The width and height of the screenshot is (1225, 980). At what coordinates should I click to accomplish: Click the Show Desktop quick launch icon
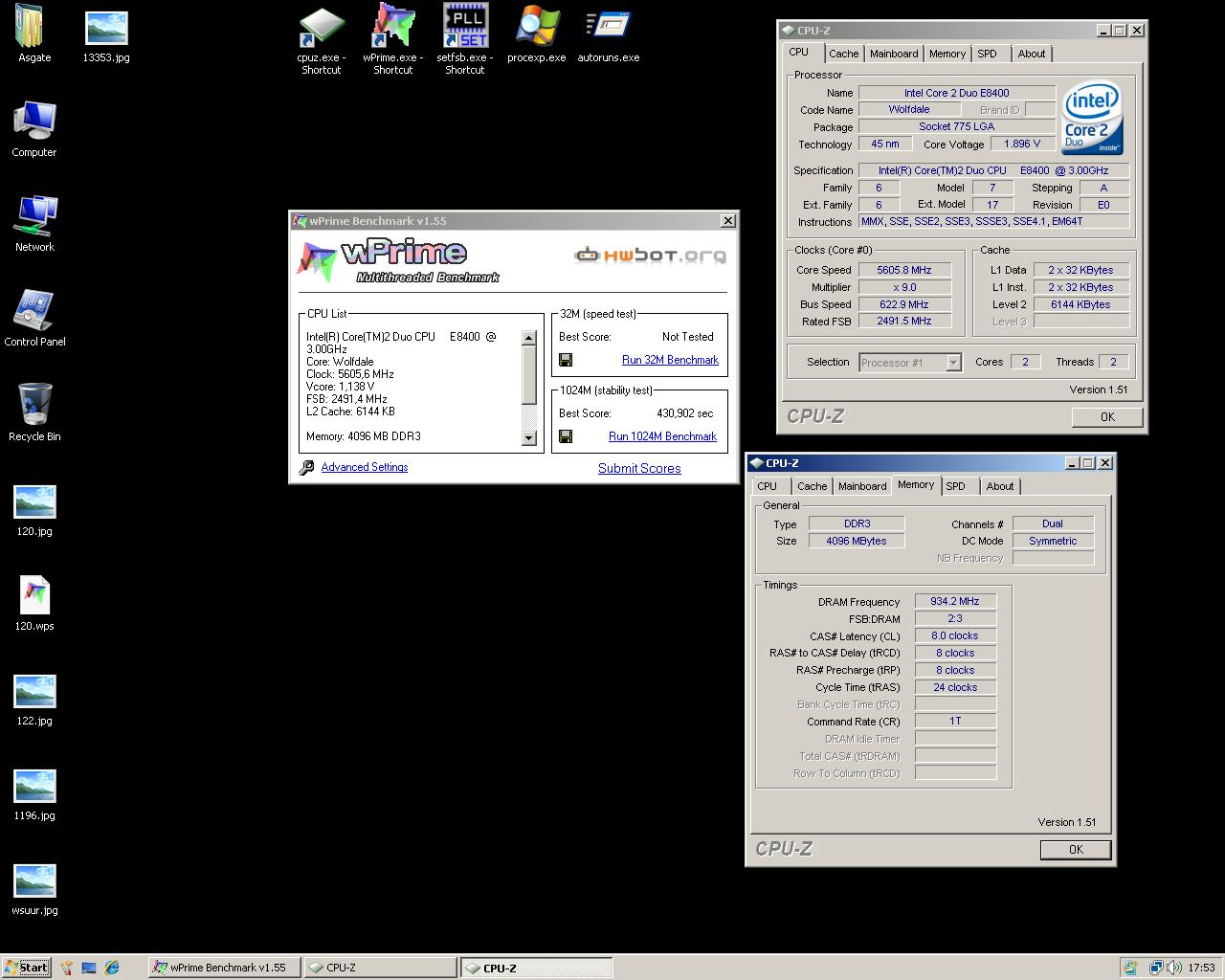pos(89,968)
